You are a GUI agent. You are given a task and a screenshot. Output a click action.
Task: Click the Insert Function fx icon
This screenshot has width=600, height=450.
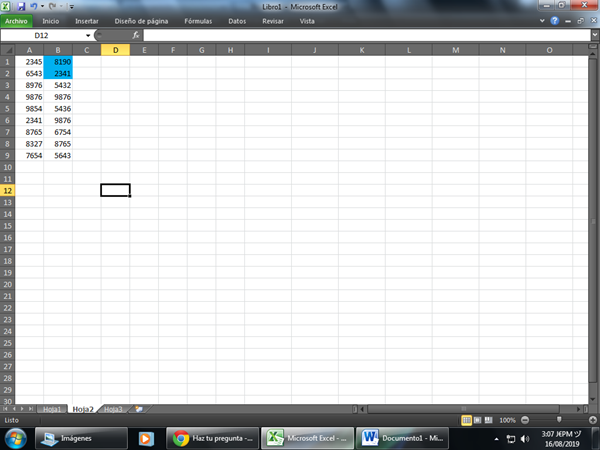pos(135,35)
